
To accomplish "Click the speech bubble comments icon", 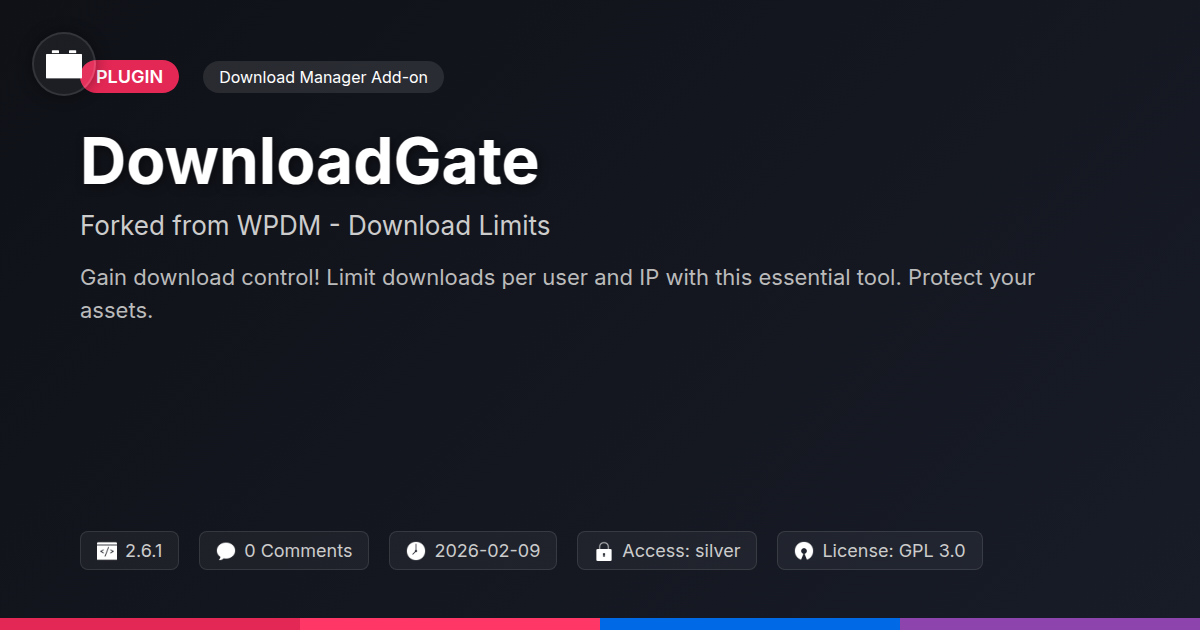I will point(226,551).
